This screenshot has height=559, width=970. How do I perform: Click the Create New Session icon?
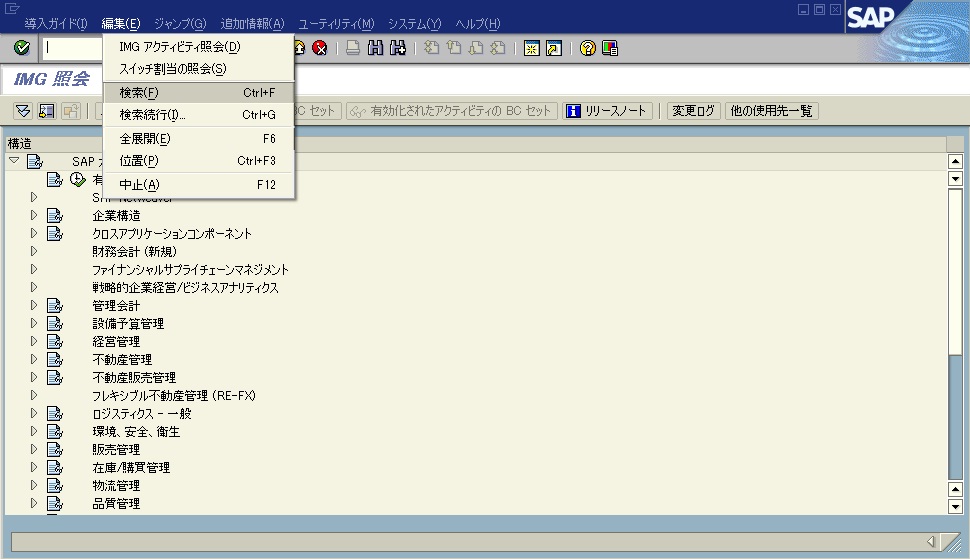(x=532, y=48)
